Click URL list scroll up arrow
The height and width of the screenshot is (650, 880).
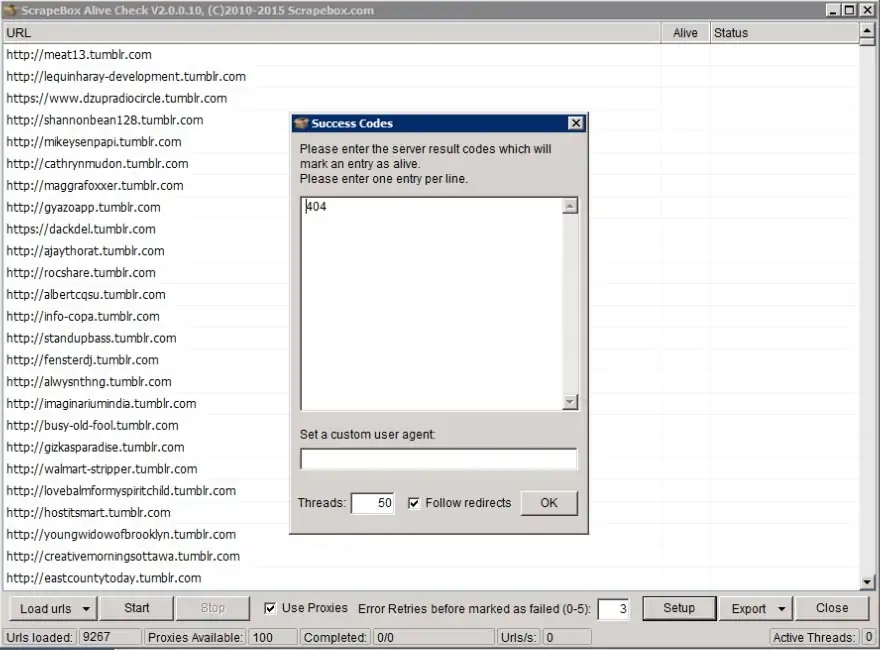(867, 30)
